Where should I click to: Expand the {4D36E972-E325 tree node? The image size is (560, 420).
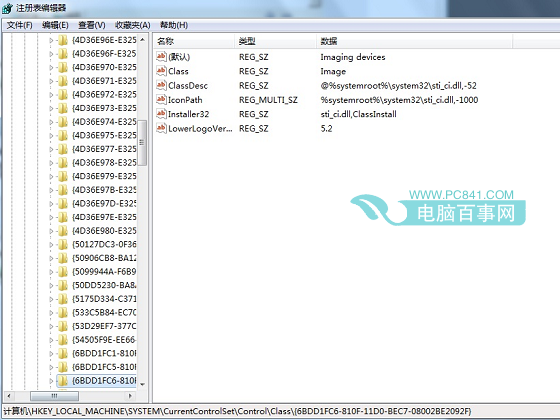click(51, 95)
